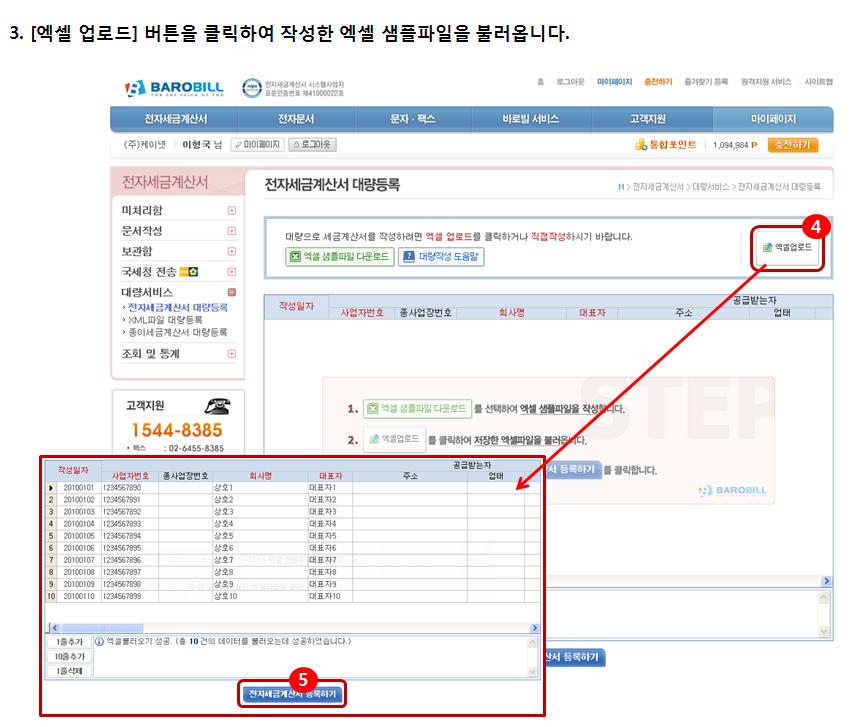
Task: Expand the 미처리함 sidebar section
Action: point(232,211)
